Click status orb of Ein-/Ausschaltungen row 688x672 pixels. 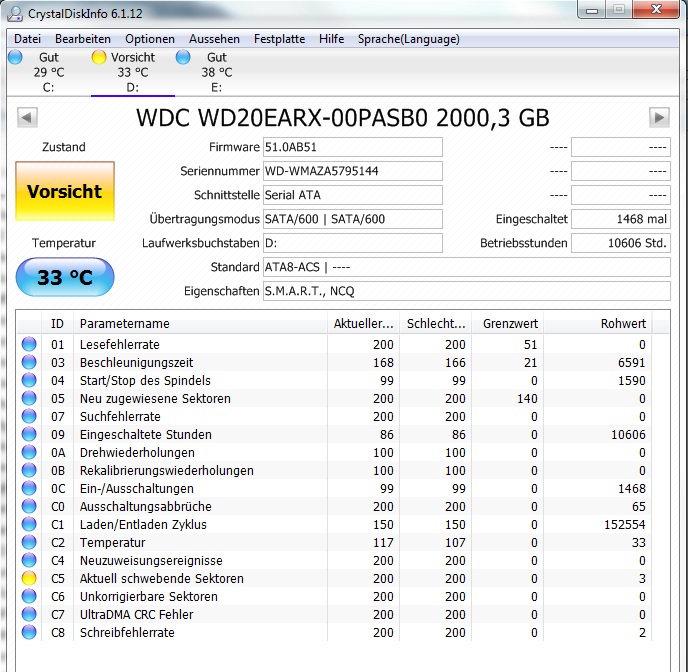pyautogui.click(x=29, y=488)
